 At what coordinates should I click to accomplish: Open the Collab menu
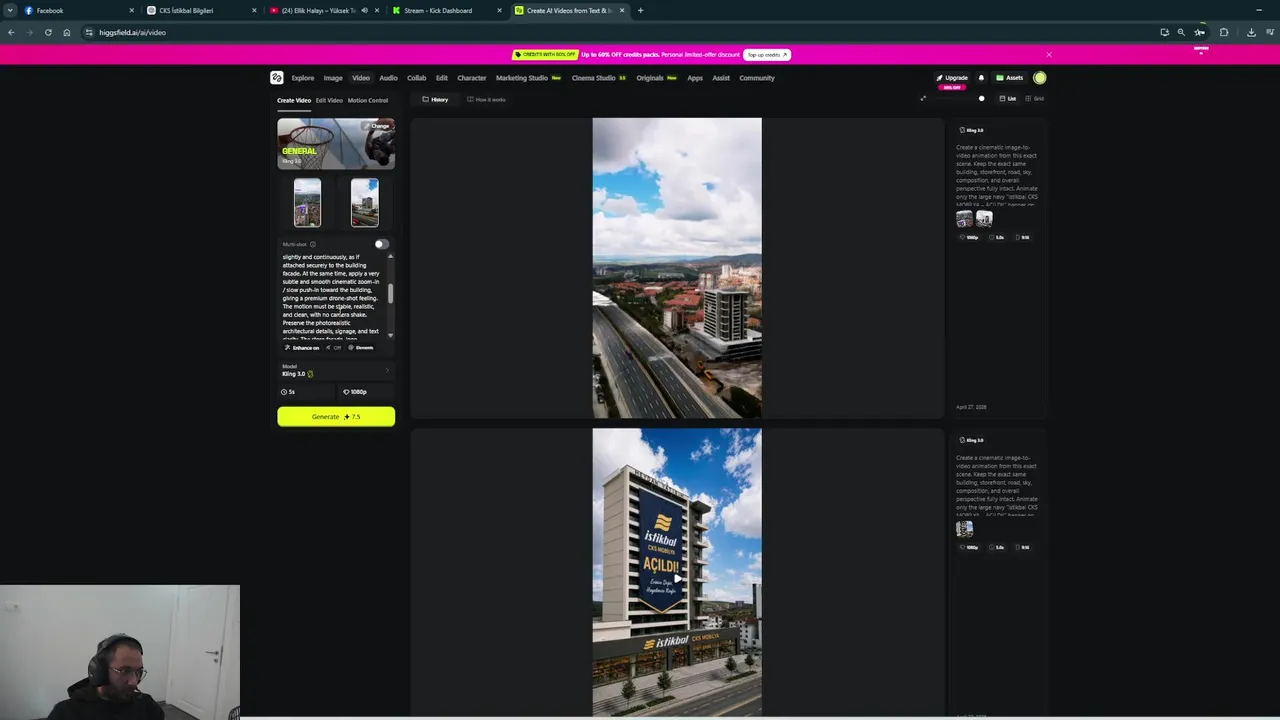(x=417, y=78)
